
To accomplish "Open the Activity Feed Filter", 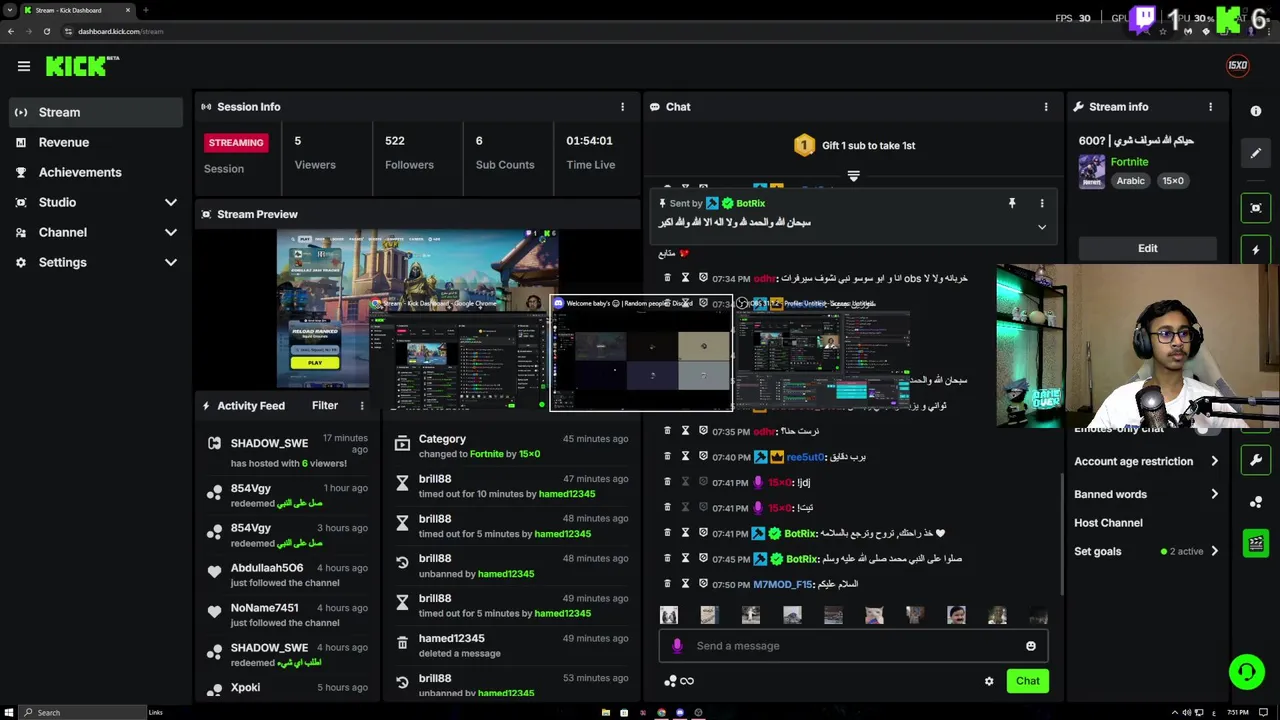I will (x=324, y=406).
